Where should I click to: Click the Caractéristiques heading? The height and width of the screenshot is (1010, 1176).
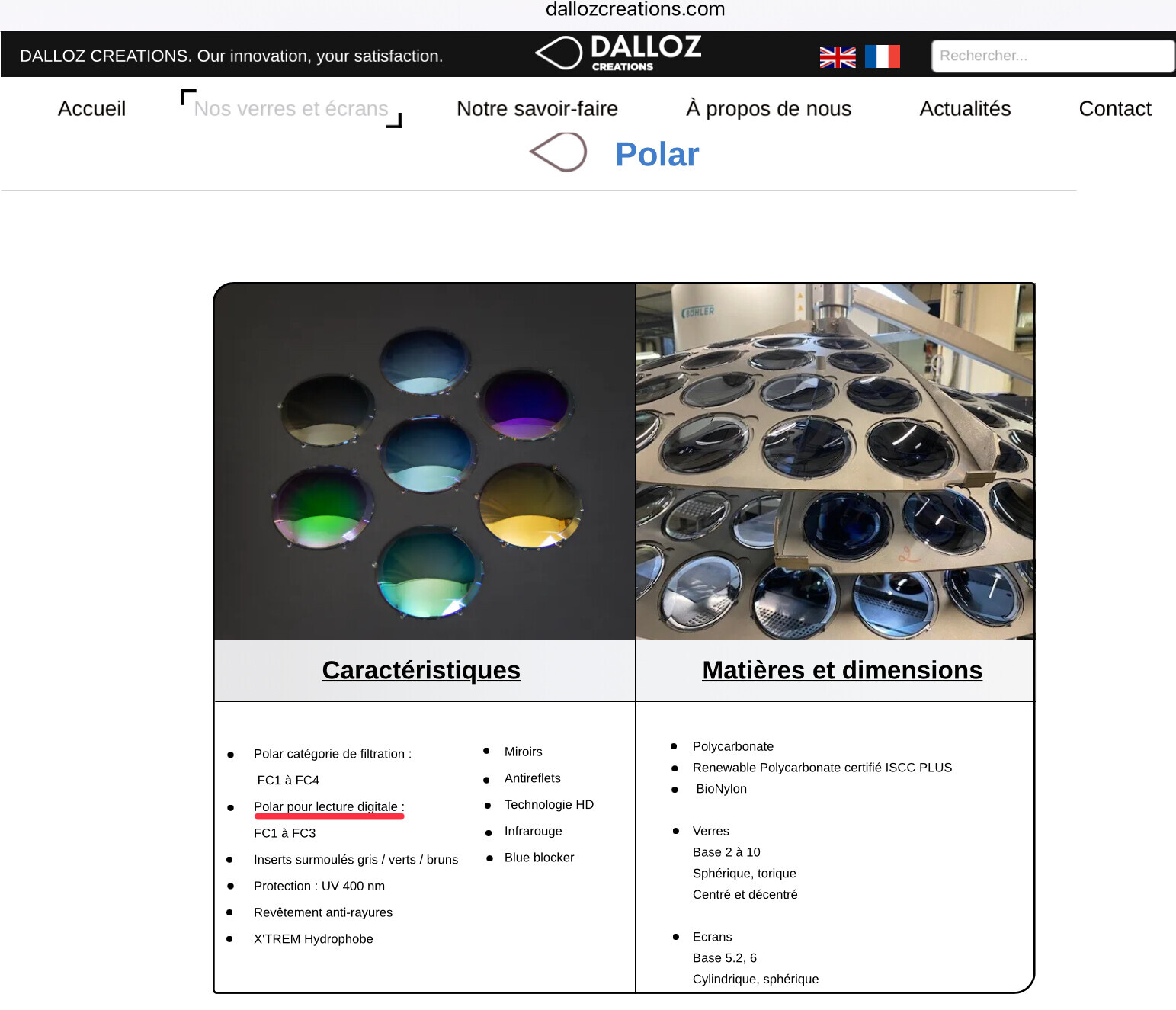[x=421, y=670]
